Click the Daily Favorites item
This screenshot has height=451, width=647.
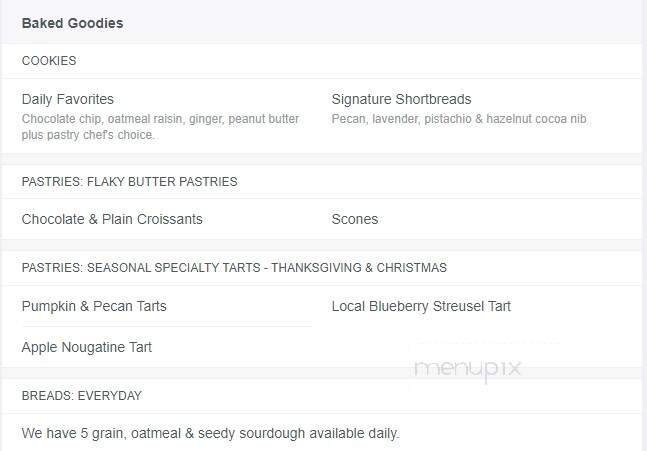pos(68,99)
